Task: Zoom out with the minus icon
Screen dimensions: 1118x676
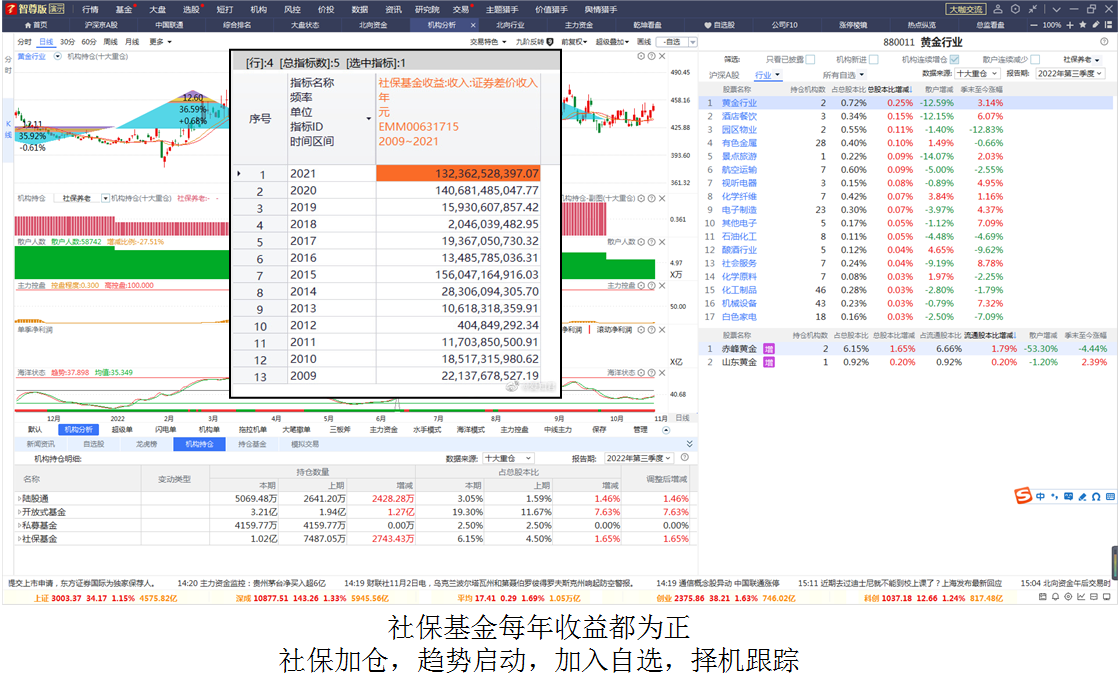Action: [x=1034, y=25]
